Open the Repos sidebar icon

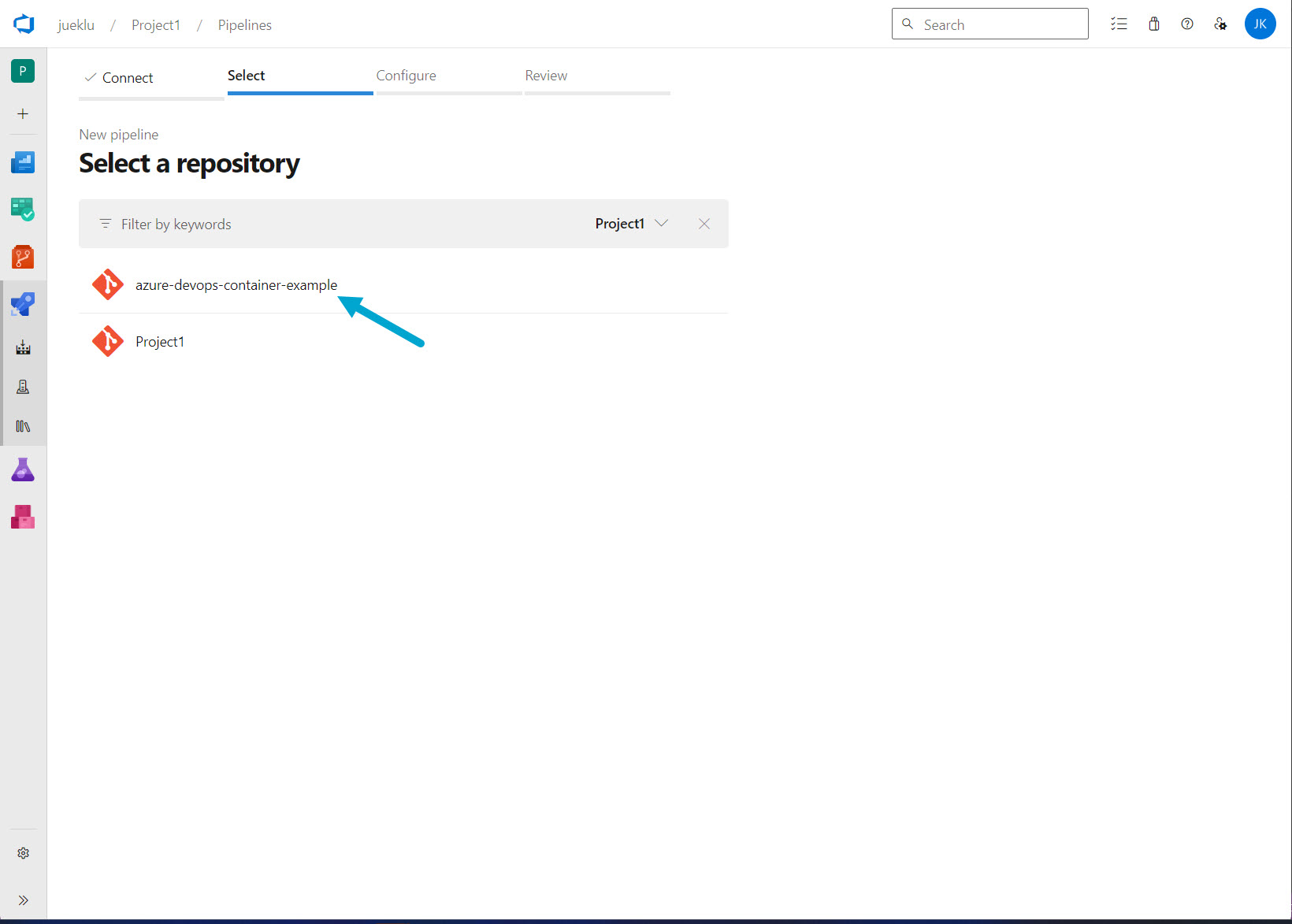(x=23, y=257)
